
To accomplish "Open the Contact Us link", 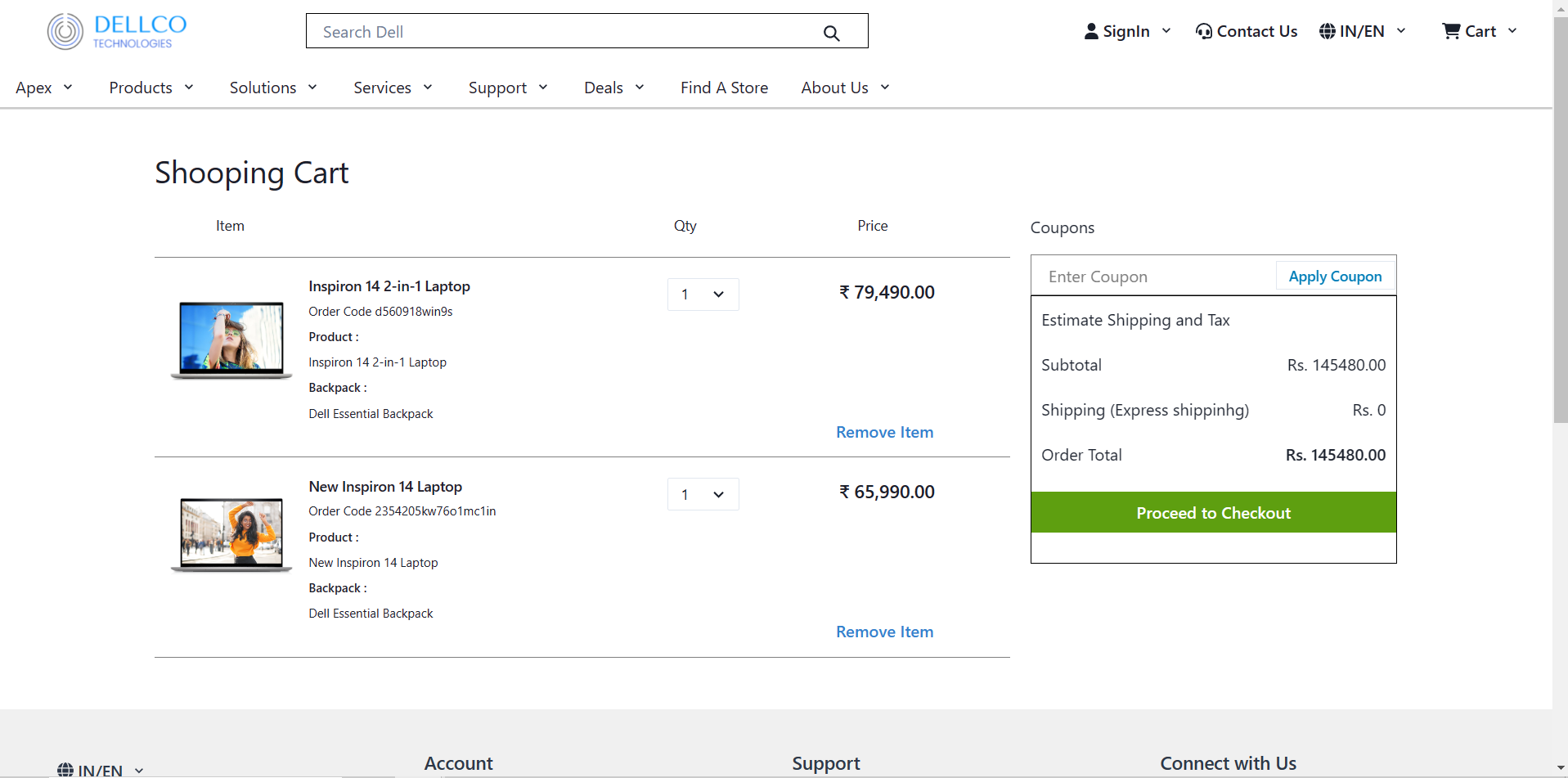I will tap(1257, 31).
